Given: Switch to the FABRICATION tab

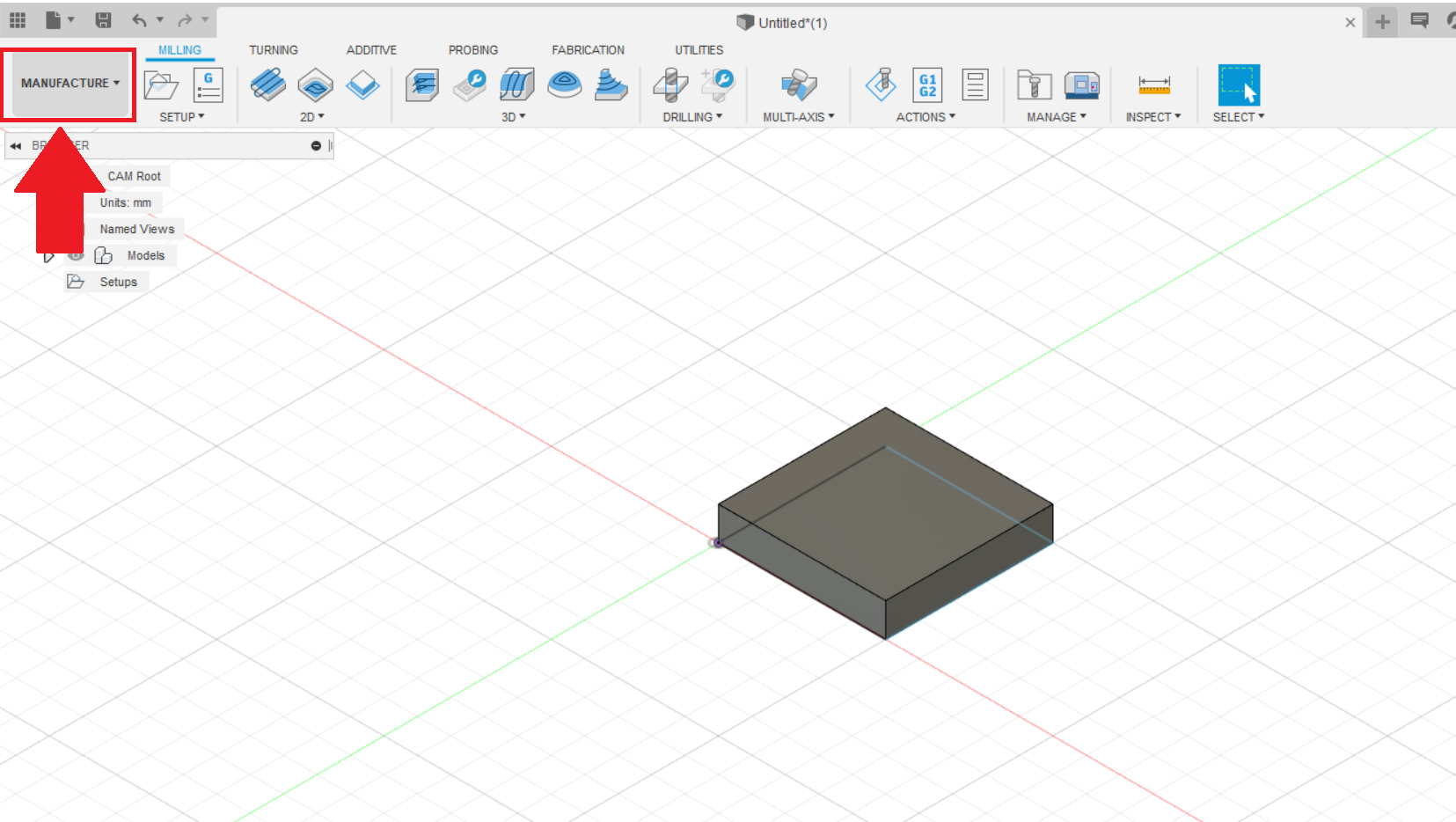Looking at the screenshot, I should click(x=589, y=50).
